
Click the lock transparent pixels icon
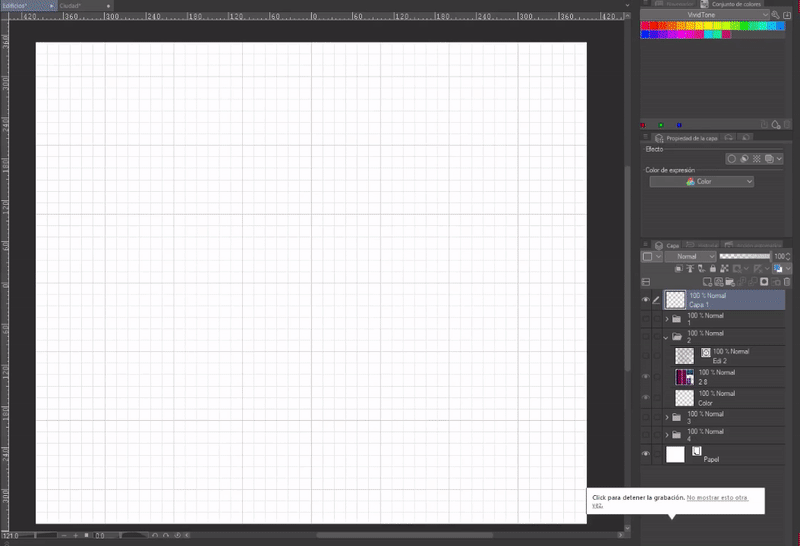coord(724,268)
